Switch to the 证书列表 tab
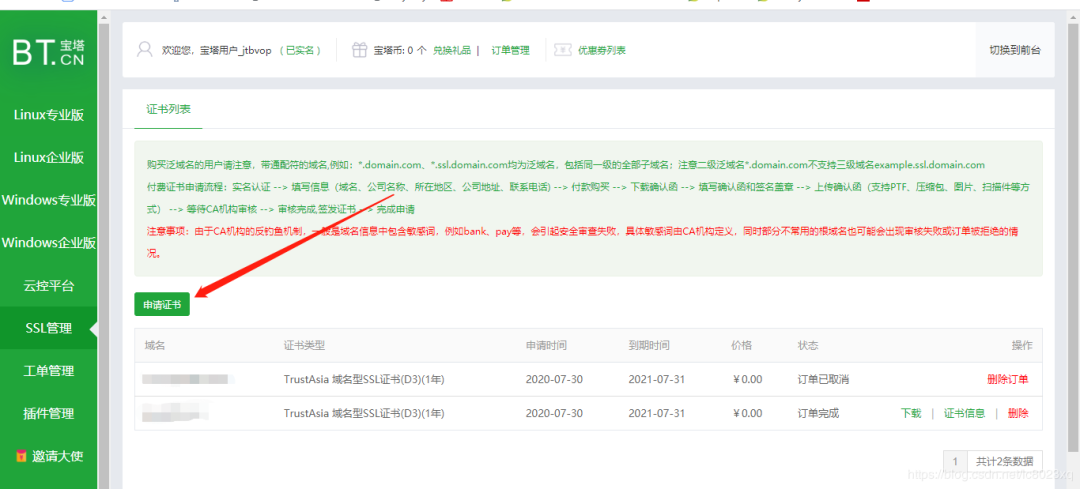 (x=168, y=109)
